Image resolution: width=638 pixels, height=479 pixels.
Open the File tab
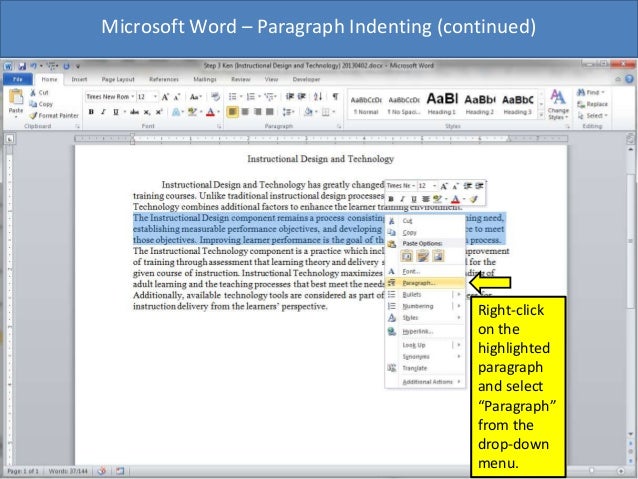click(17, 79)
